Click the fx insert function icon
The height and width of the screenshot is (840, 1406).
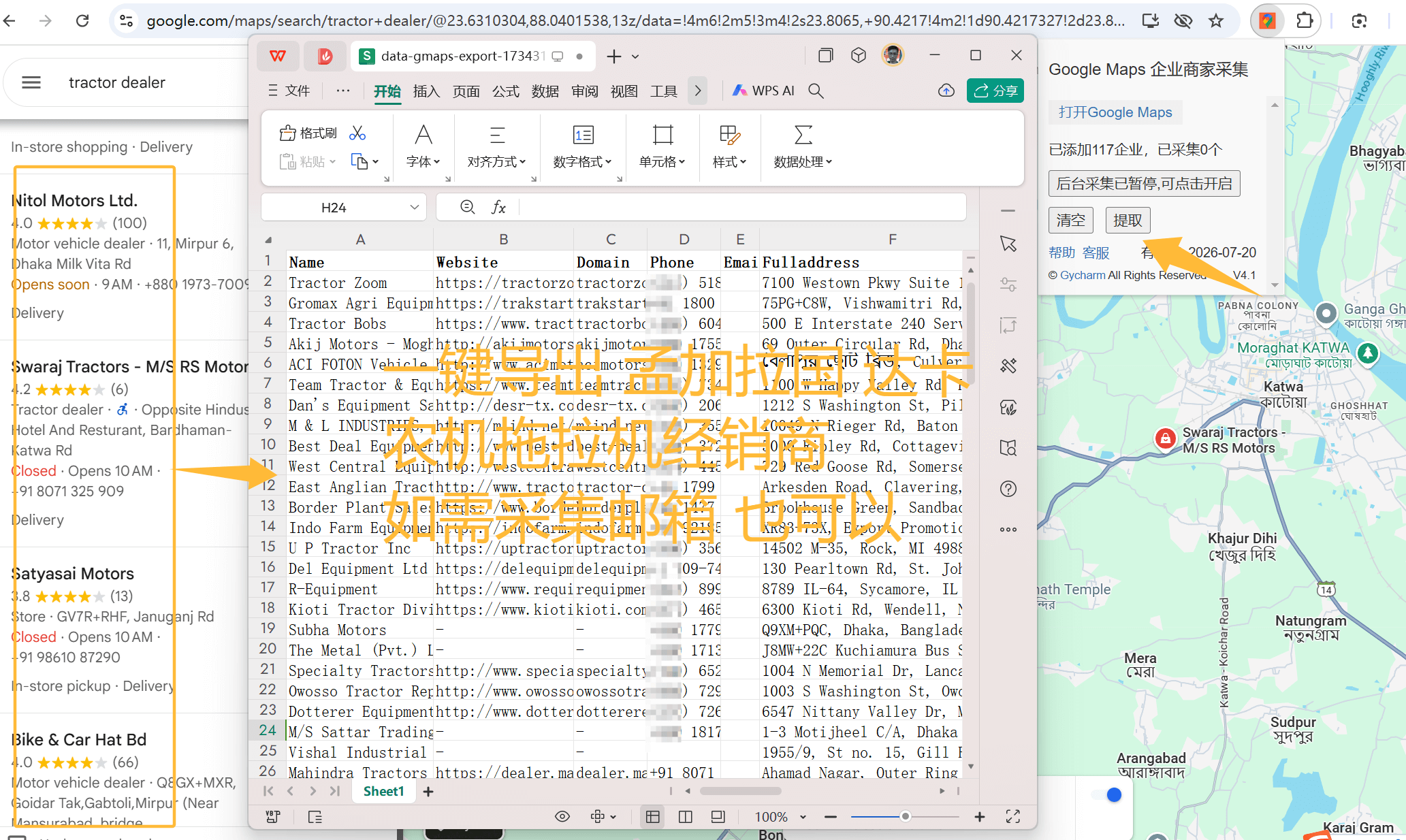pos(498,208)
